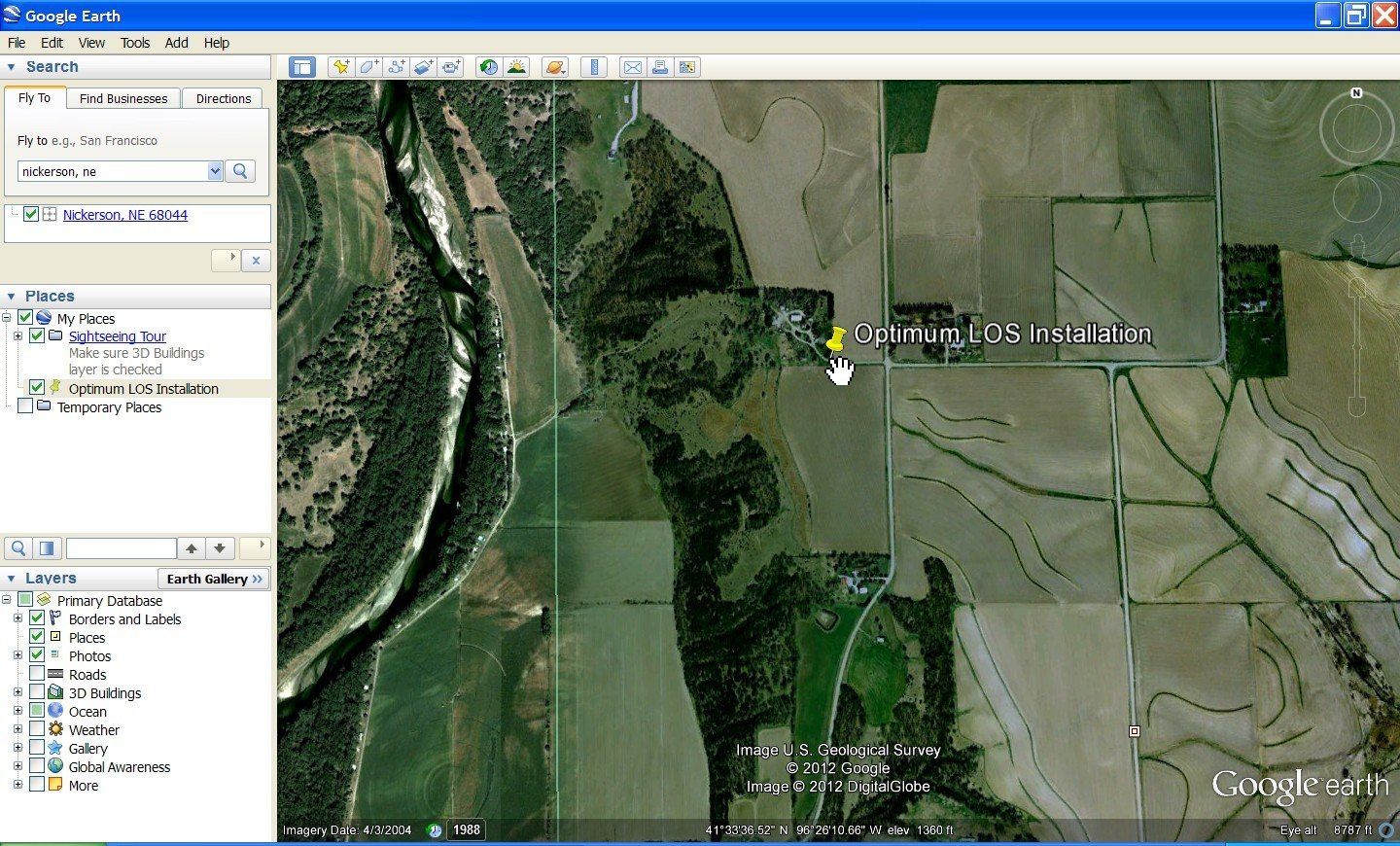Image resolution: width=1400 pixels, height=846 pixels.
Task: Switch to the Find Businesses tab
Action: click(x=123, y=98)
